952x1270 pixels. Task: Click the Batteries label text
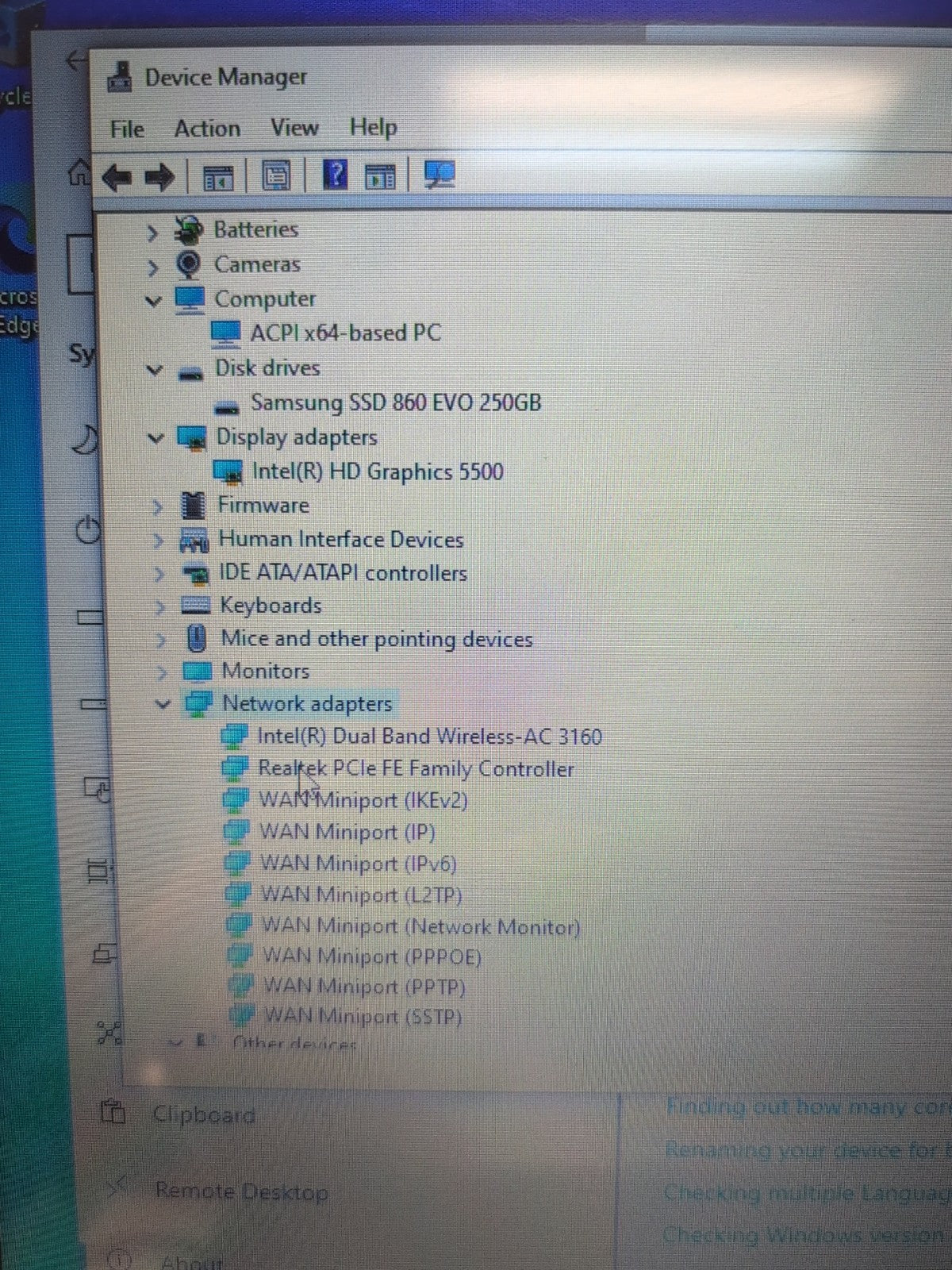pos(255,229)
